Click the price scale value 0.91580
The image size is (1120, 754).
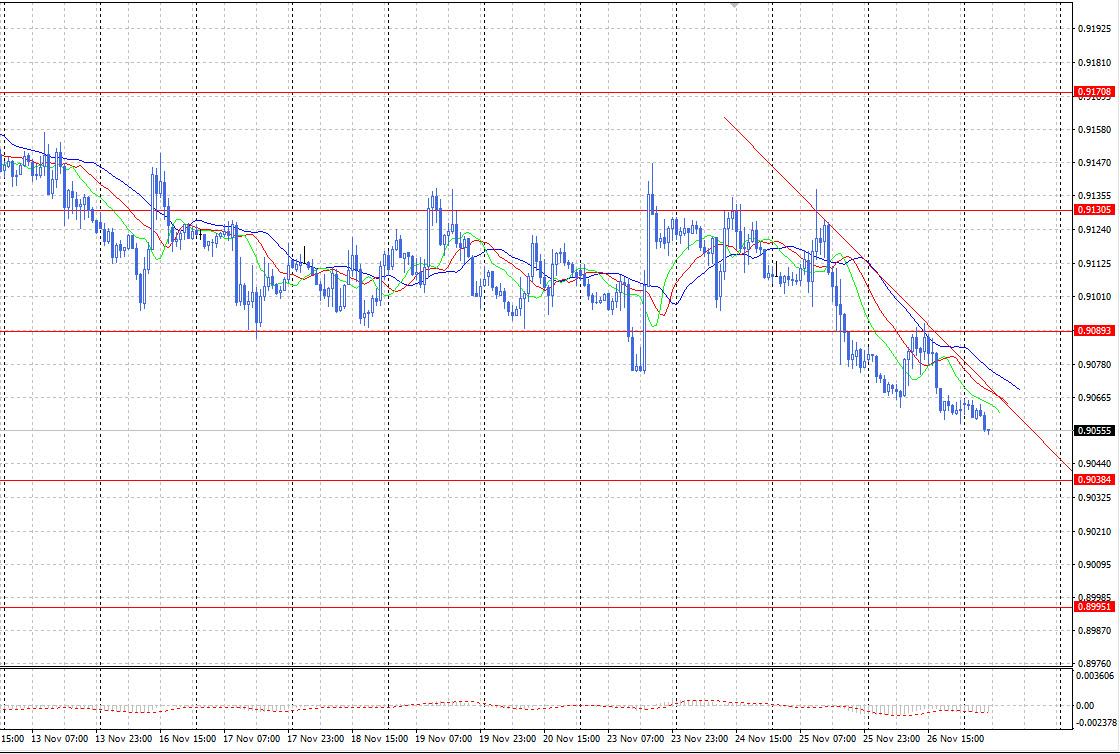[x=1094, y=130]
